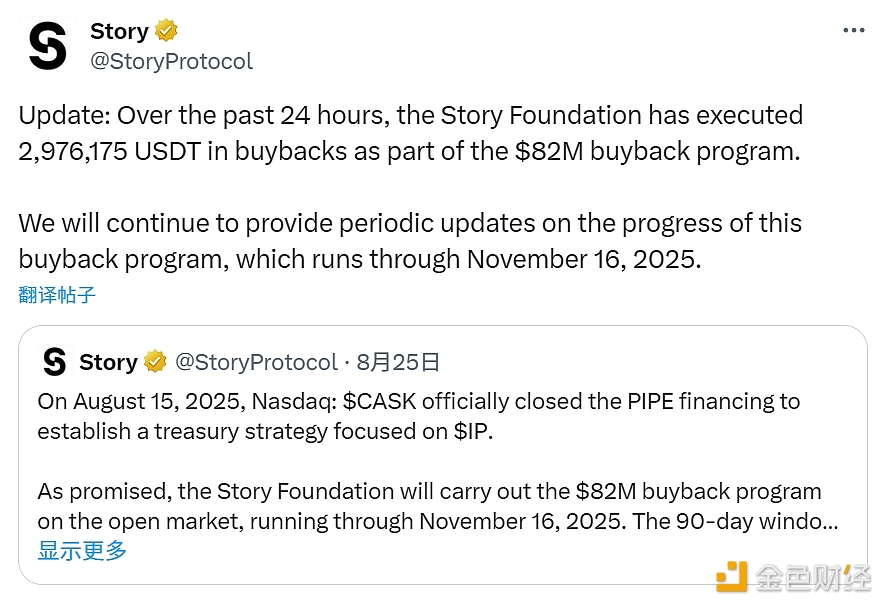Screen dimensions: 883x604
Task: Open the three-dot more options menu
Action: 853,30
